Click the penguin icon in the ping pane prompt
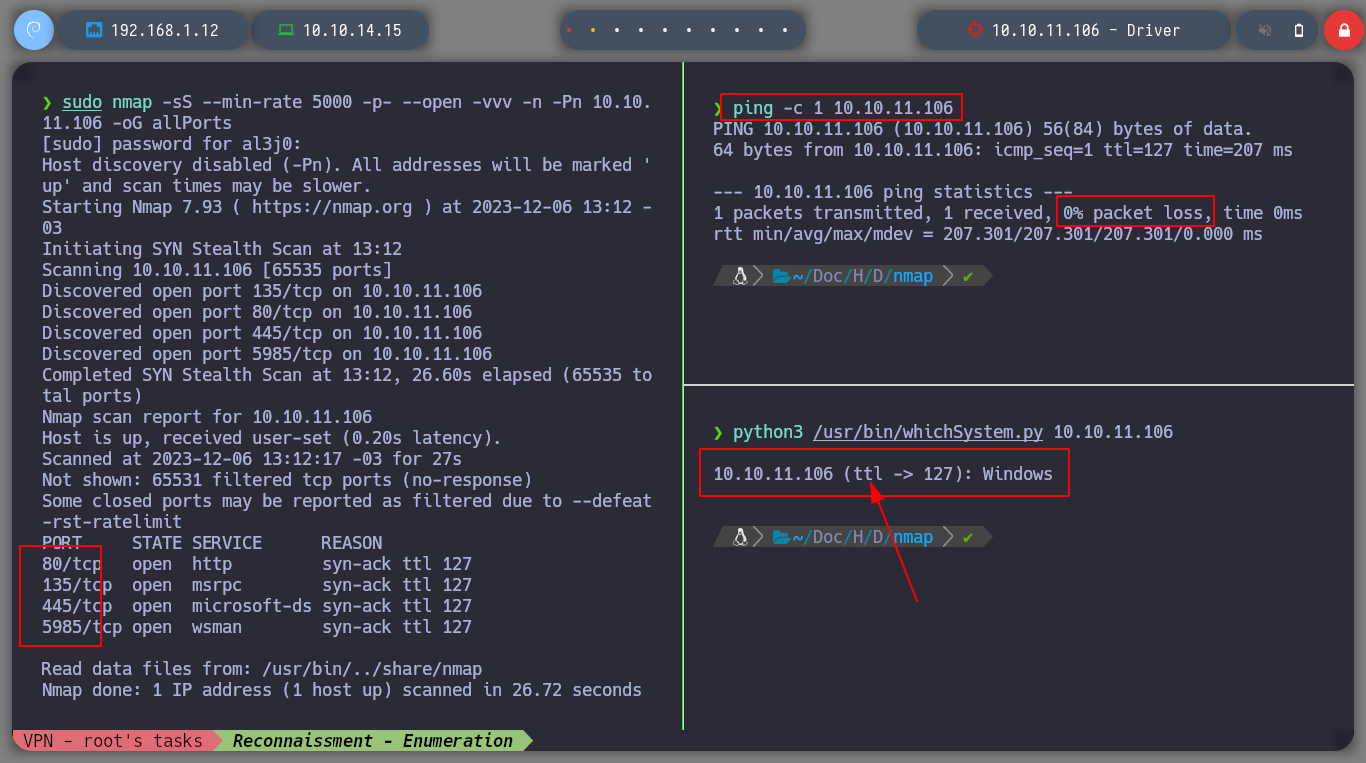Viewport: 1366px width, 763px height. pyautogui.click(x=740, y=276)
